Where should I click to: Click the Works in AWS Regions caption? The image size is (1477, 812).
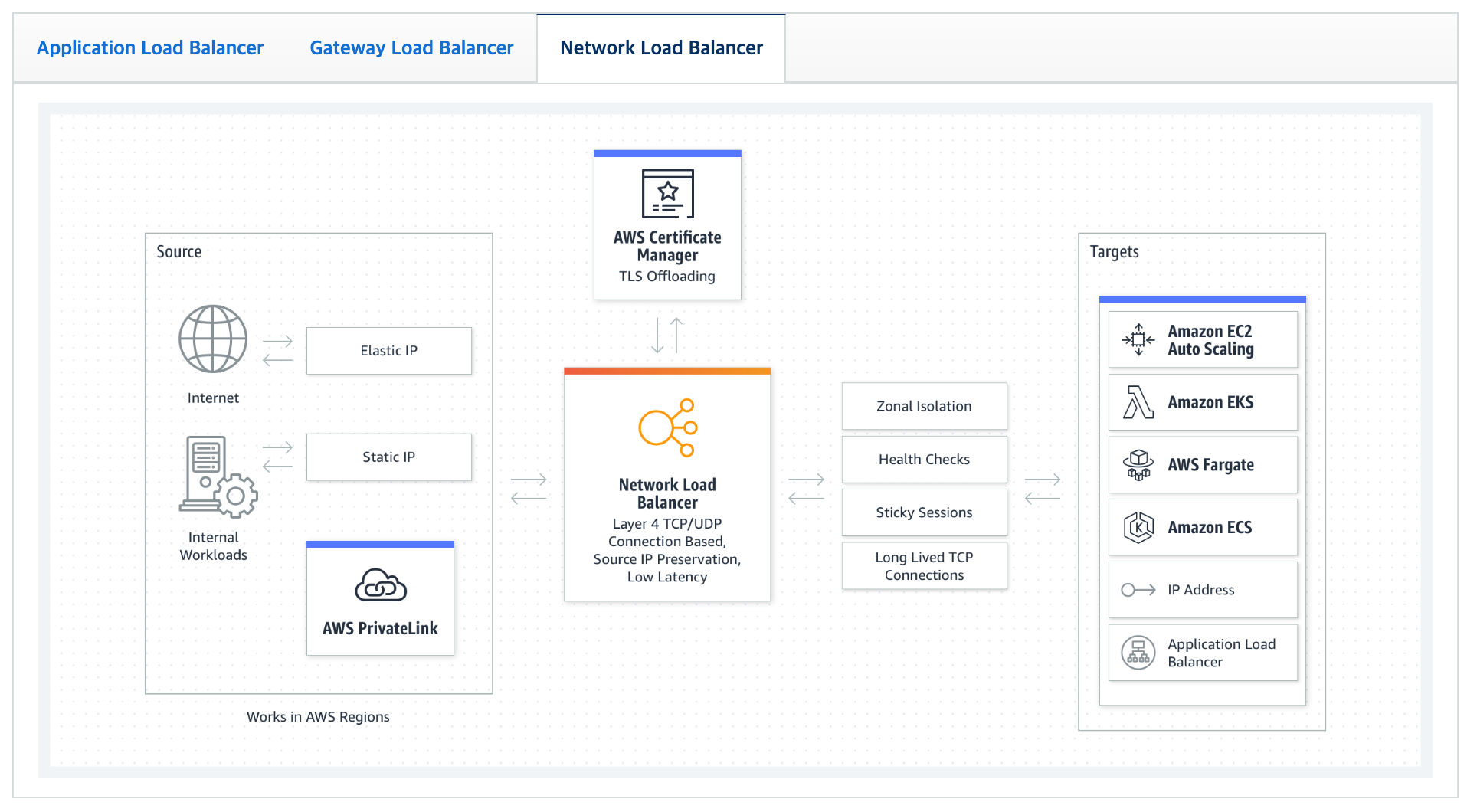click(x=318, y=717)
